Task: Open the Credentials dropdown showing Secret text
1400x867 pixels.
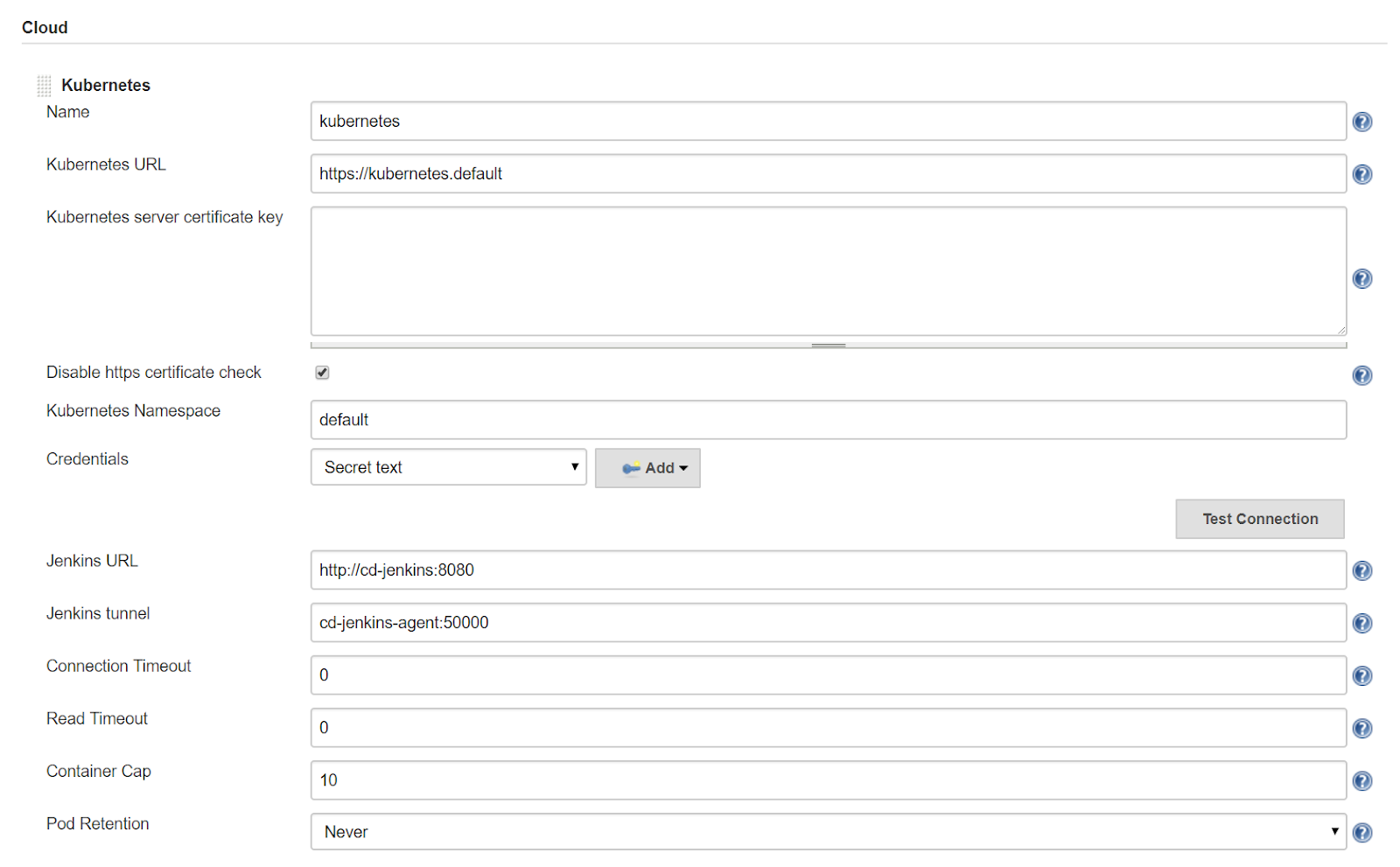Action: coord(448,467)
